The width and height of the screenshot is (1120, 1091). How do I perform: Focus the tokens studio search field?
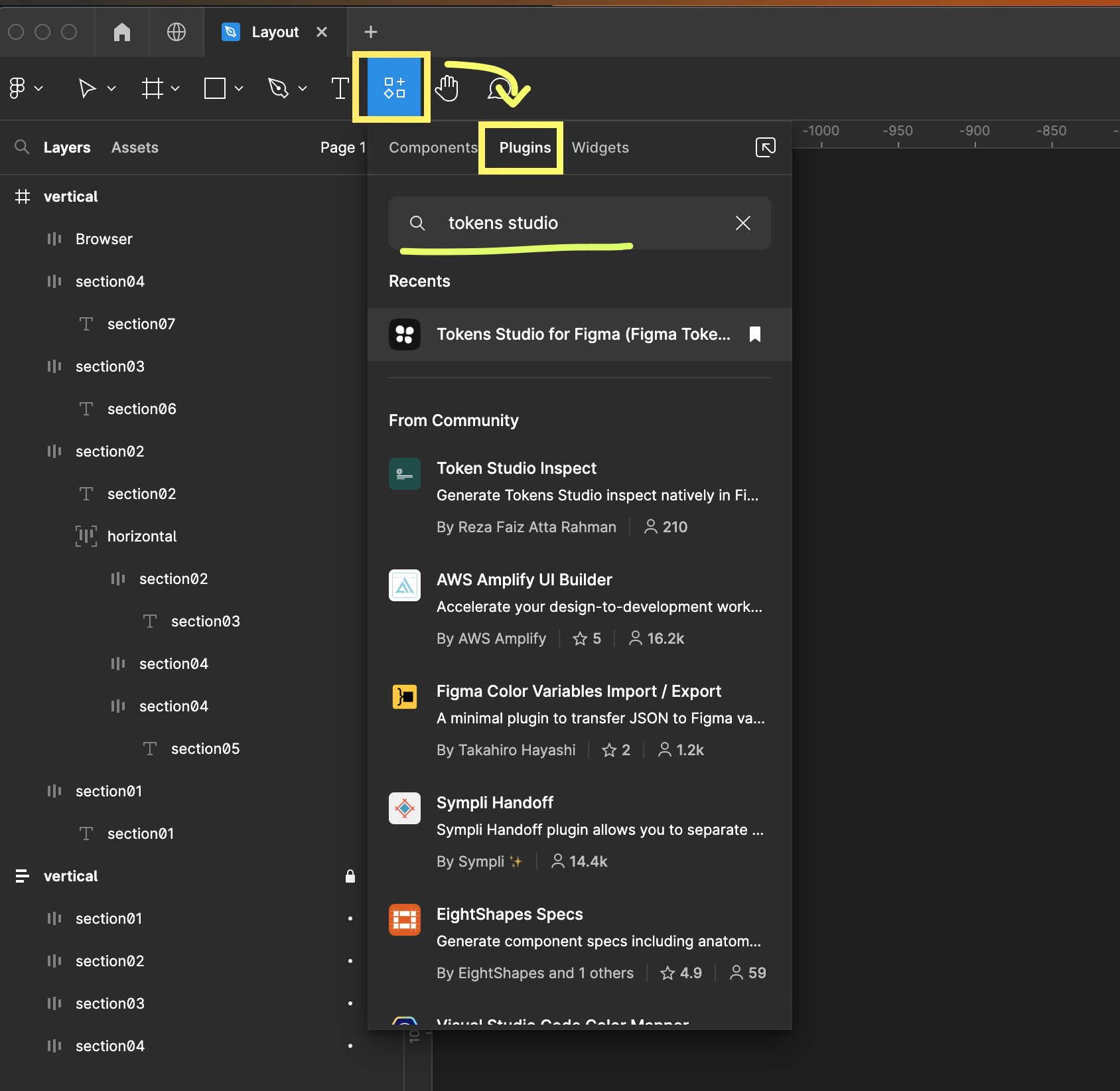tap(580, 223)
